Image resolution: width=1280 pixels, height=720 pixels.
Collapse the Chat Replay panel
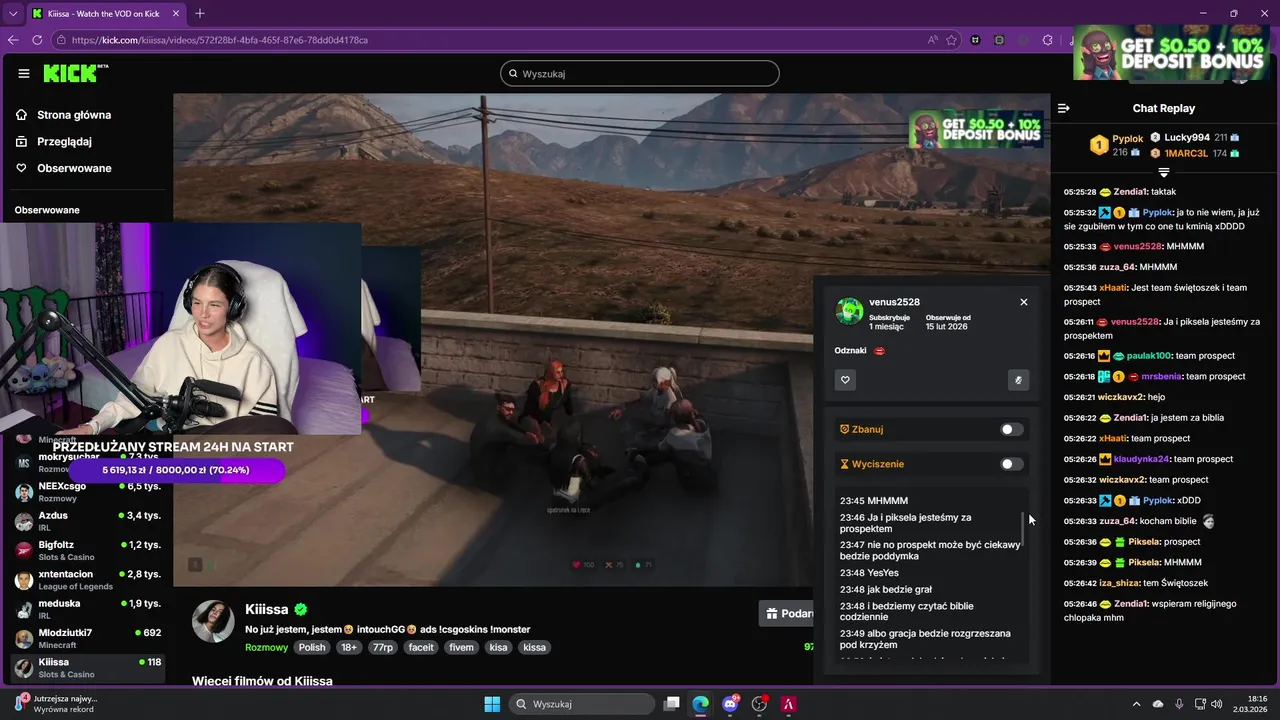point(1064,108)
